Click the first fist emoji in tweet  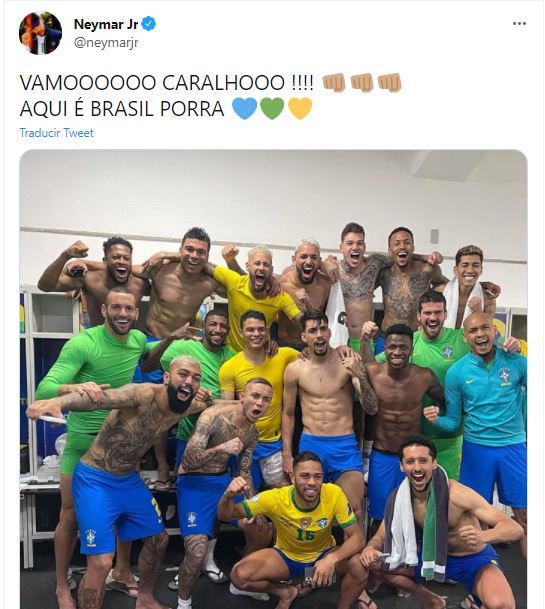point(334,82)
